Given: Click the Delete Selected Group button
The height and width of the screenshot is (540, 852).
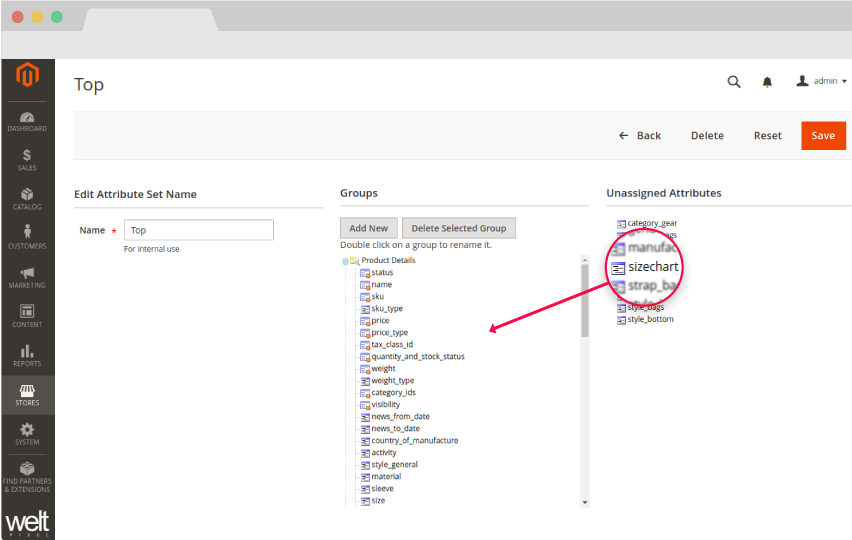Looking at the screenshot, I should click(x=458, y=228).
